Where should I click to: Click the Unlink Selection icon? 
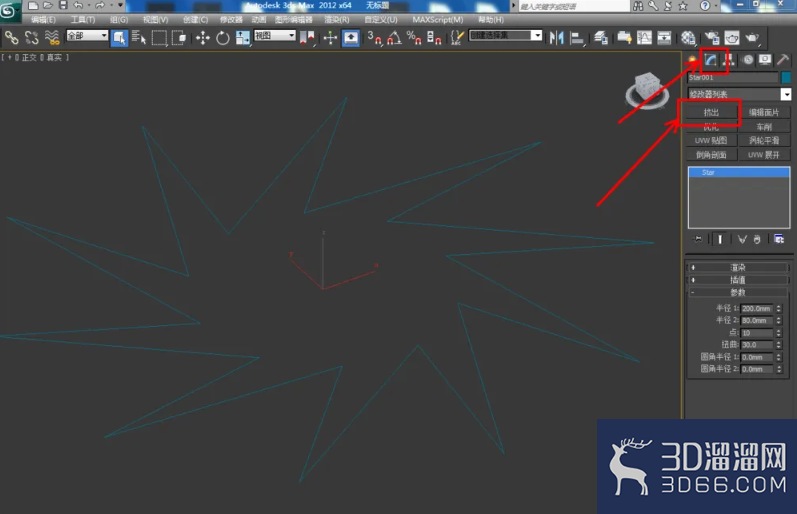(32, 38)
